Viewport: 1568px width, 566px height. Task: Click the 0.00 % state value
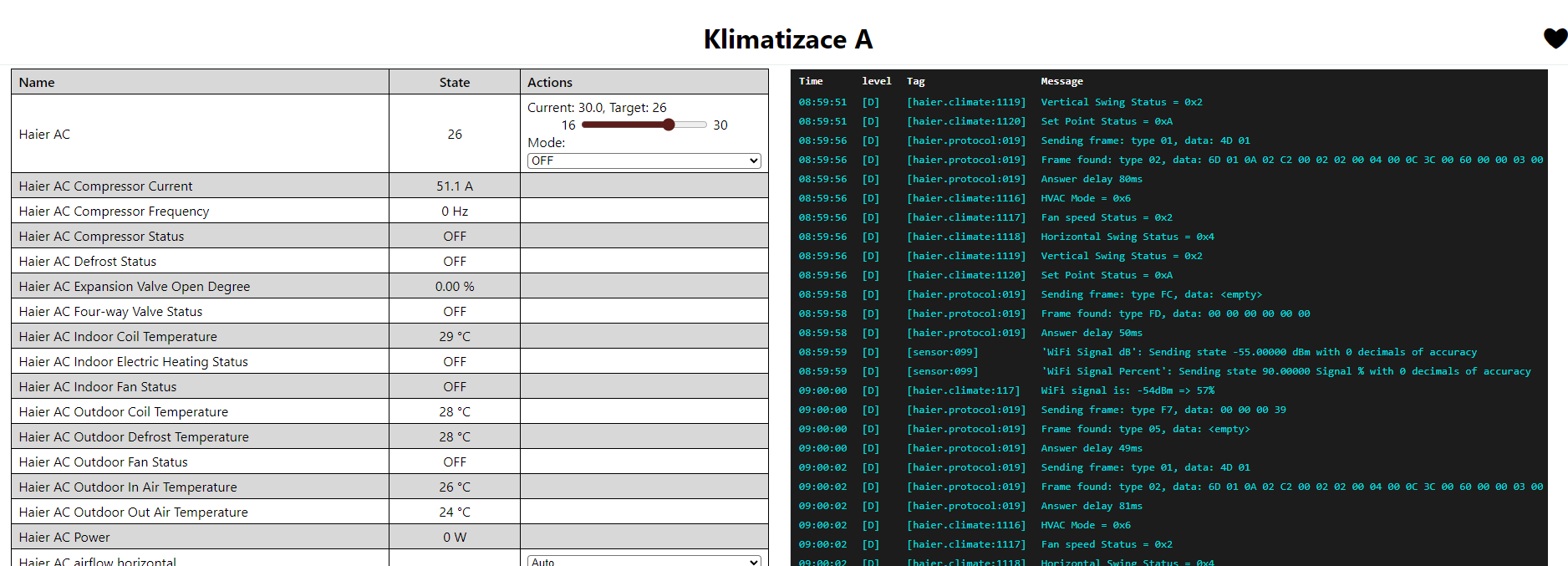[x=455, y=286]
